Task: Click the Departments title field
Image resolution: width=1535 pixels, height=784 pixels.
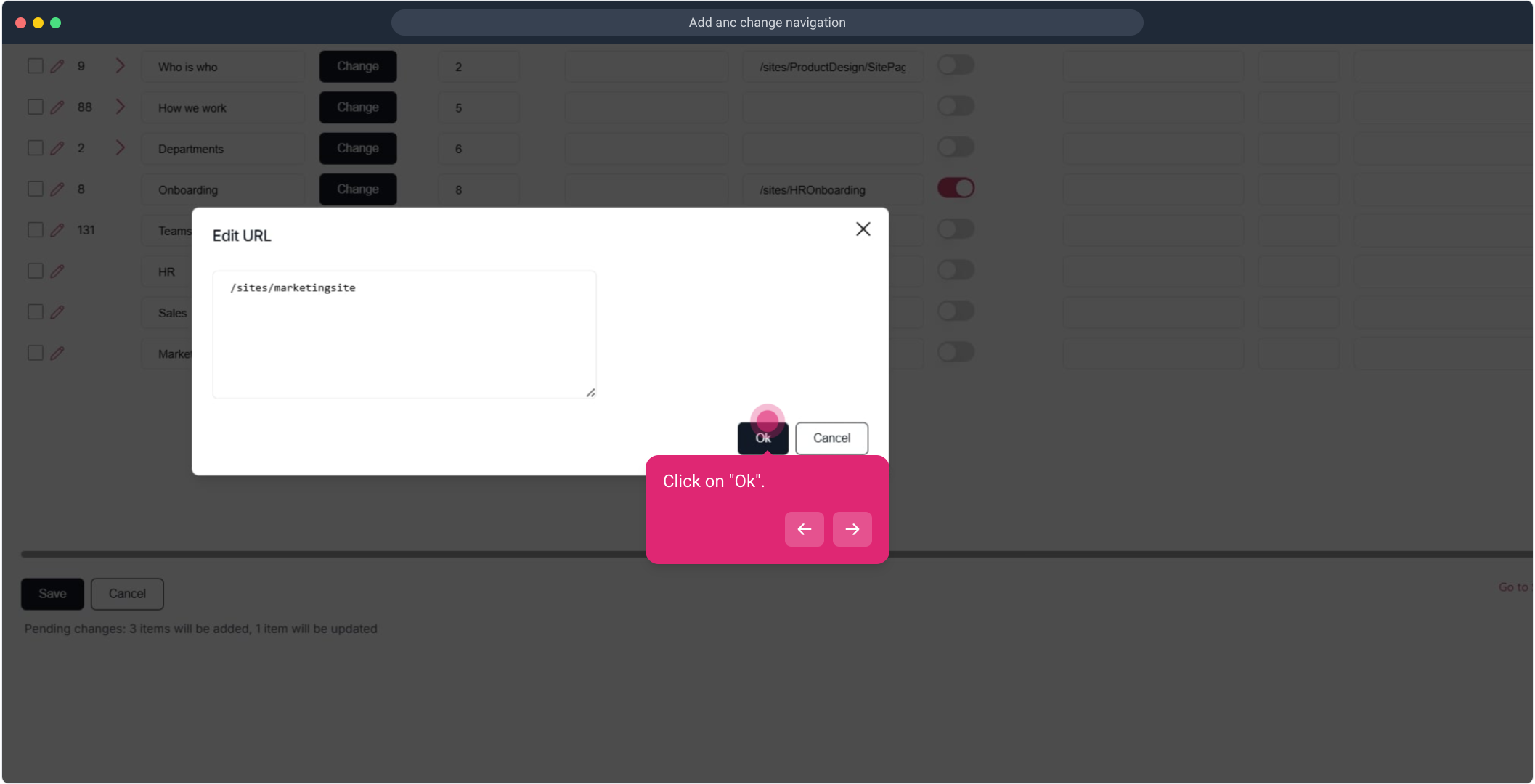Action: [x=223, y=149]
